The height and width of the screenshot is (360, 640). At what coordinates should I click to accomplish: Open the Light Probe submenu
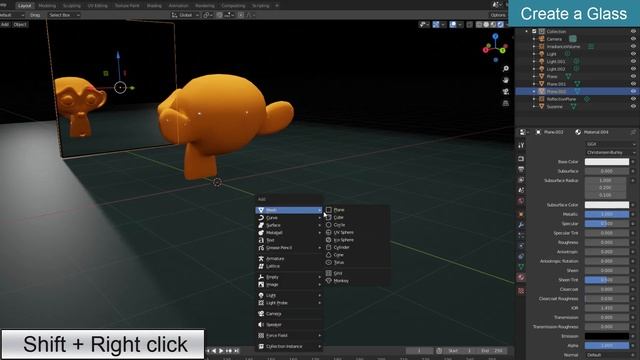pyautogui.click(x=289, y=303)
